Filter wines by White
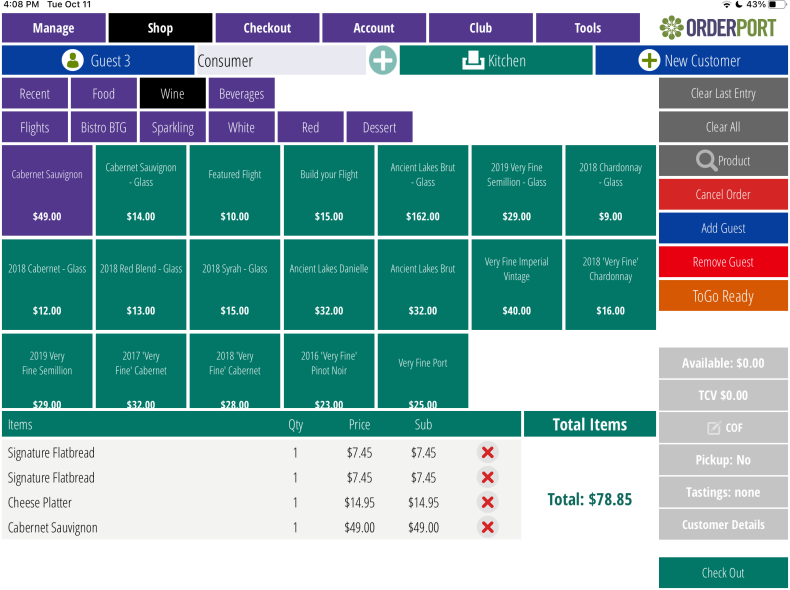 tap(242, 127)
